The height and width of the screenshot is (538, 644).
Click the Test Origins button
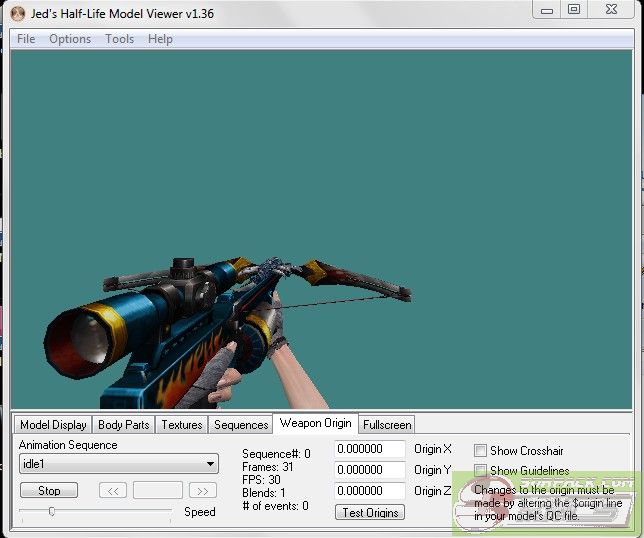pos(370,513)
